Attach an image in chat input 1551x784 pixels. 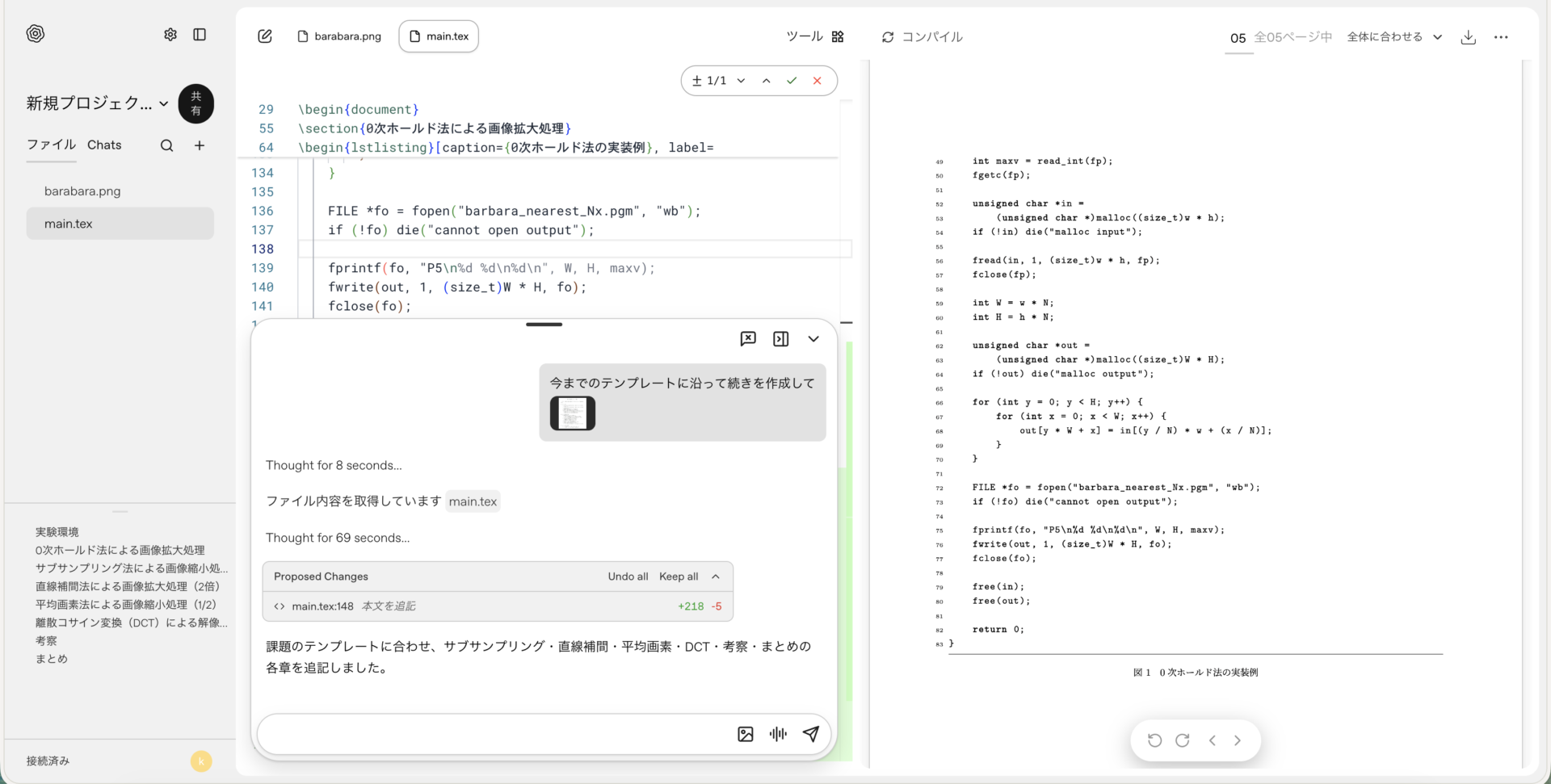click(746, 734)
